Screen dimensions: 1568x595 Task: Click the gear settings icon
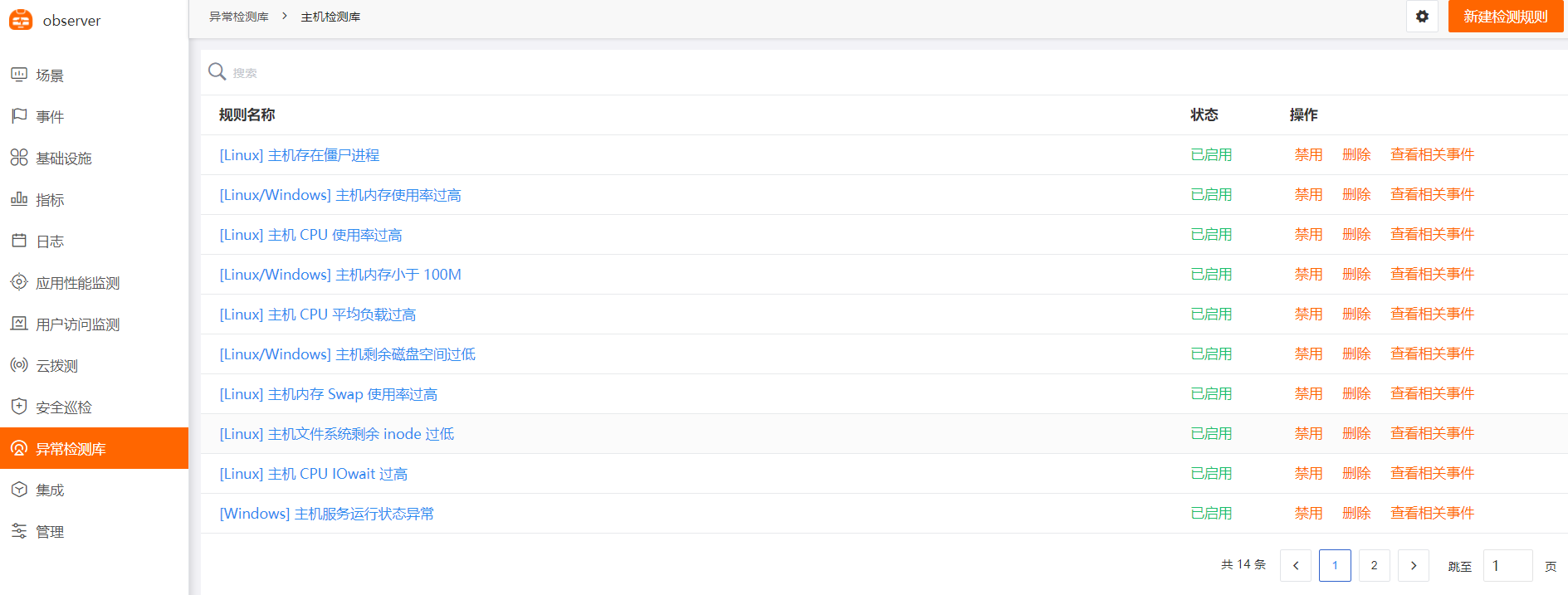click(x=1422, y=17)
